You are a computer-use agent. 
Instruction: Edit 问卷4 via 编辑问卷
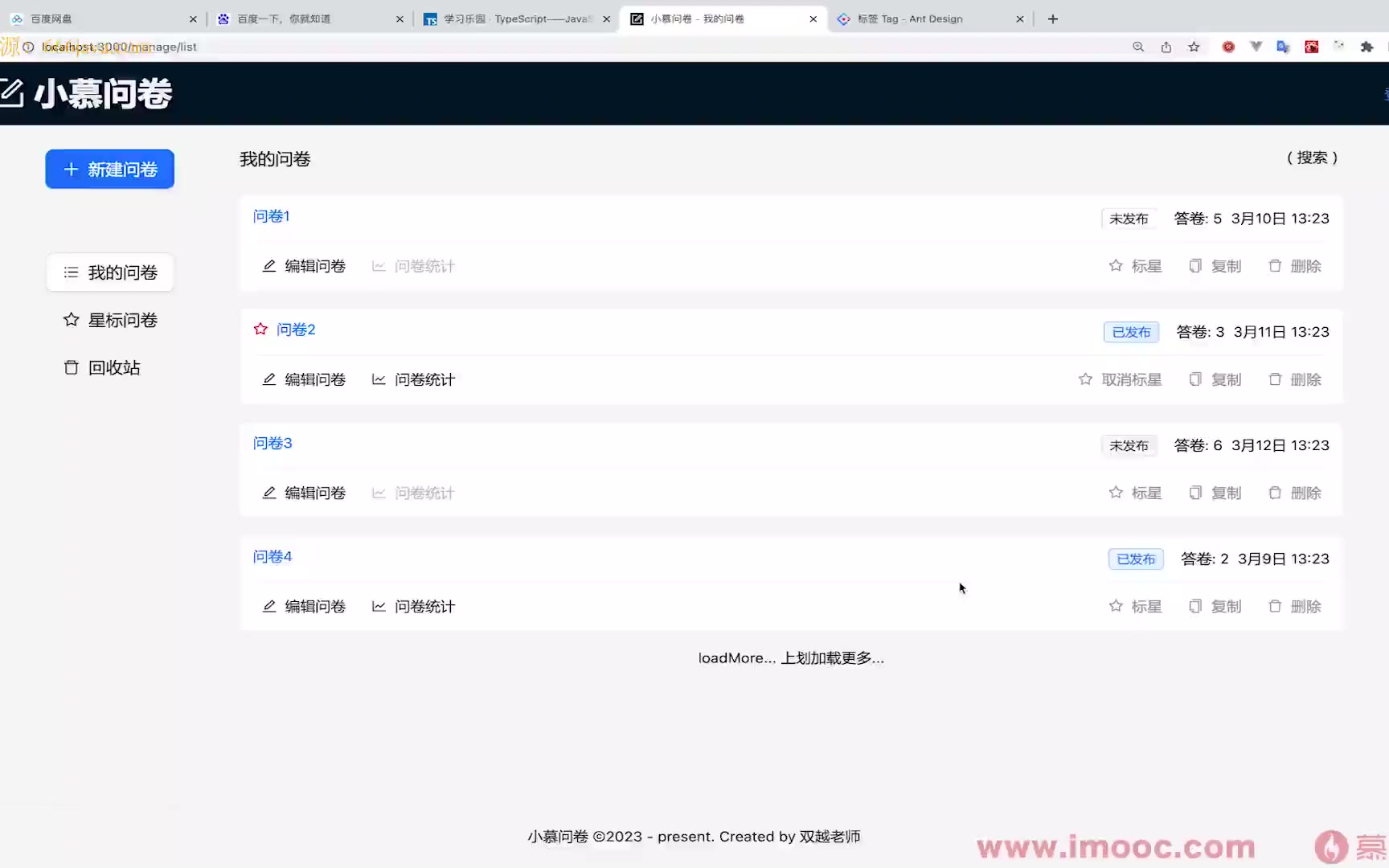click(304, 607)
